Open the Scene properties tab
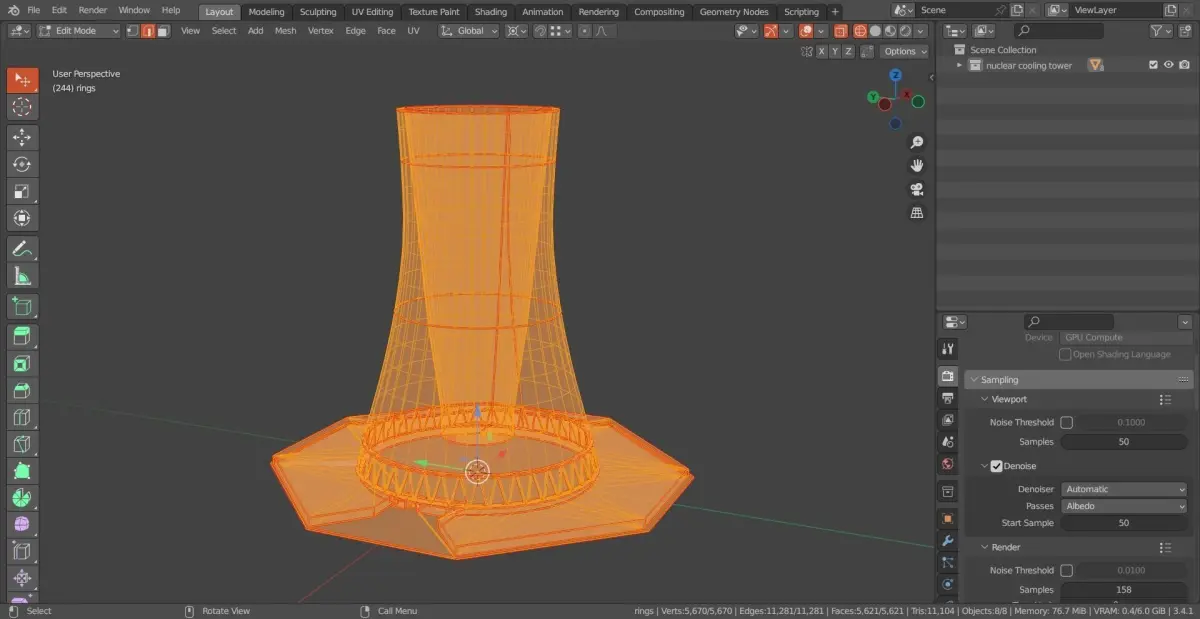The image size is (1200, 619). pos(948,442)
